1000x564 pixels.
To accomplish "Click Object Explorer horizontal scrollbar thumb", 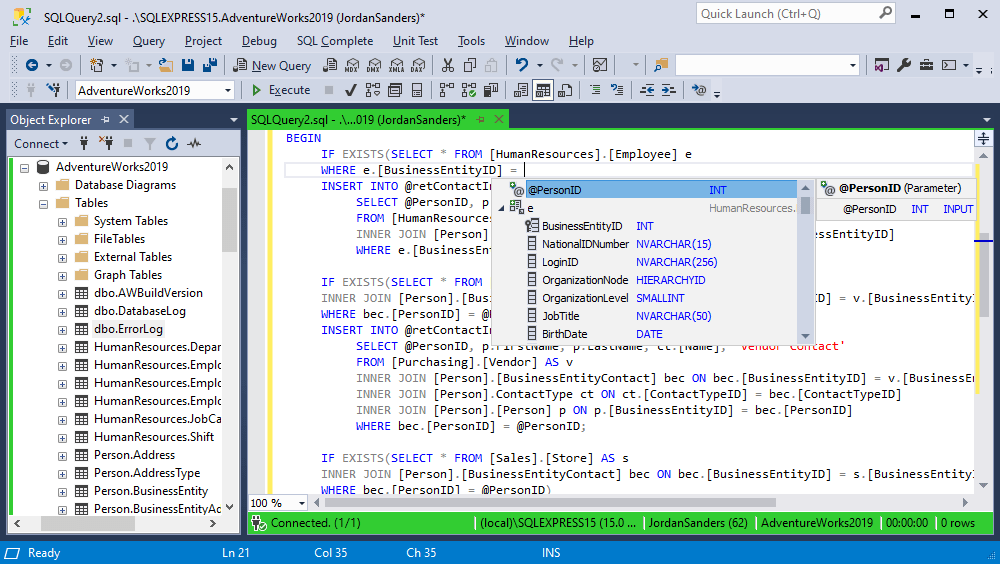I will 88,523.
